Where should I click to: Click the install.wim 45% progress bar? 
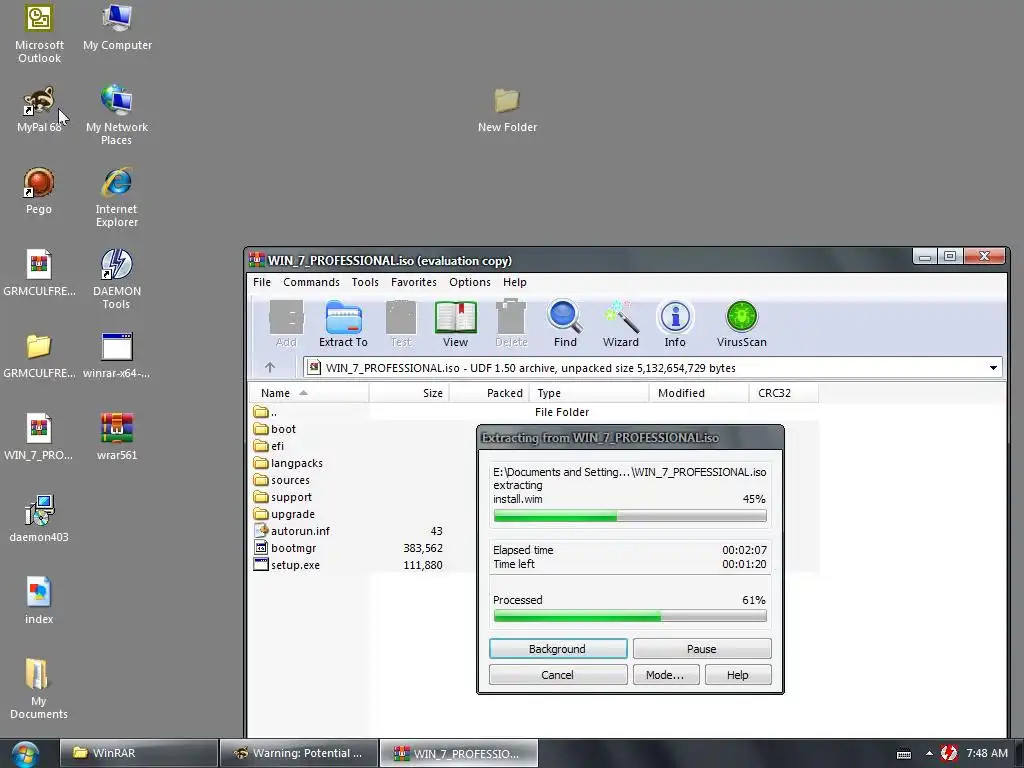630,516
